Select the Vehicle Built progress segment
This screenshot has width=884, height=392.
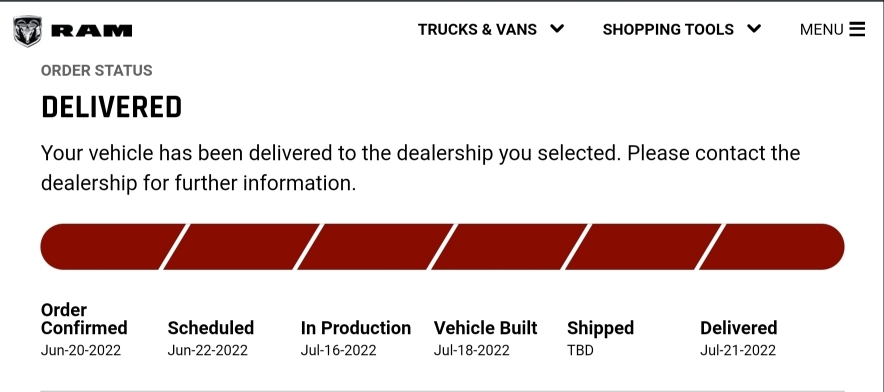pos(509,246)
